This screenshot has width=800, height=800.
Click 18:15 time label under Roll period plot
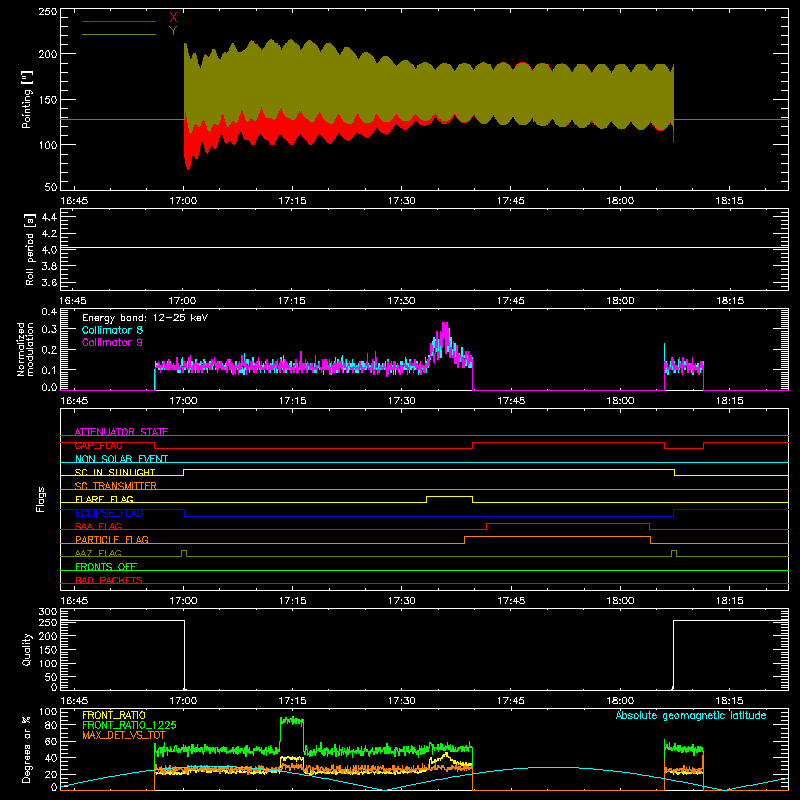pos(730,301)
